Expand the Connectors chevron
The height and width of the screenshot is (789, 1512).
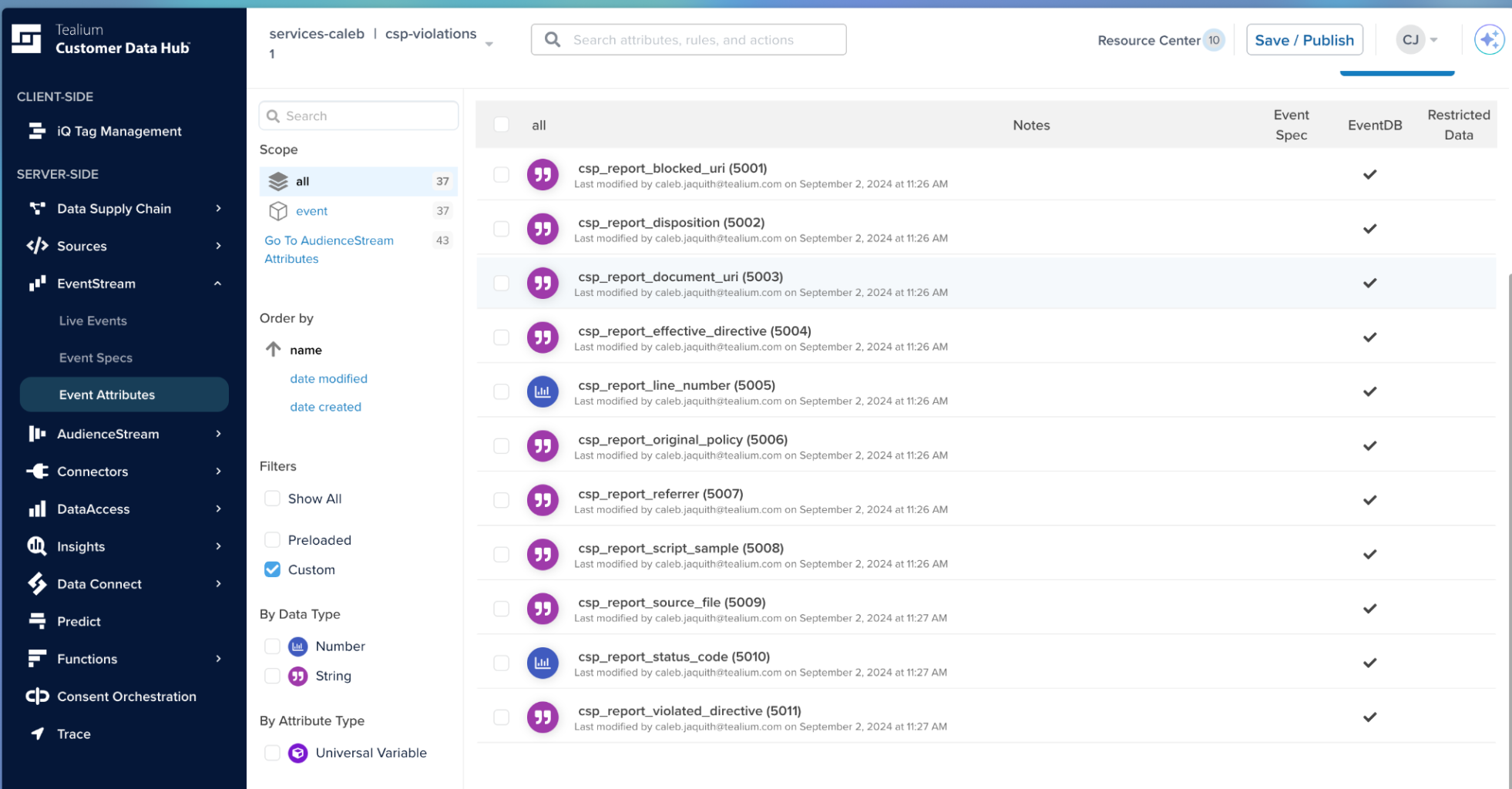[219, 472]
